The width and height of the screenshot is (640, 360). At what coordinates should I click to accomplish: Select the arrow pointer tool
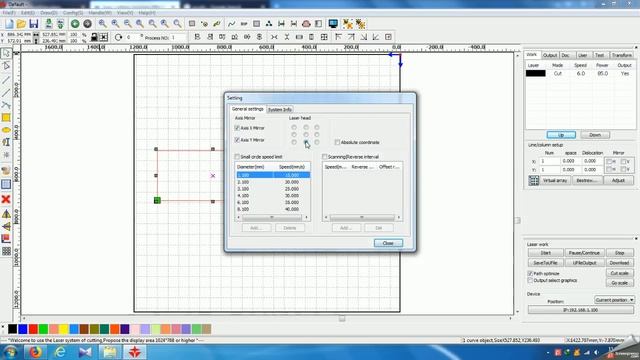pos(6,53)
